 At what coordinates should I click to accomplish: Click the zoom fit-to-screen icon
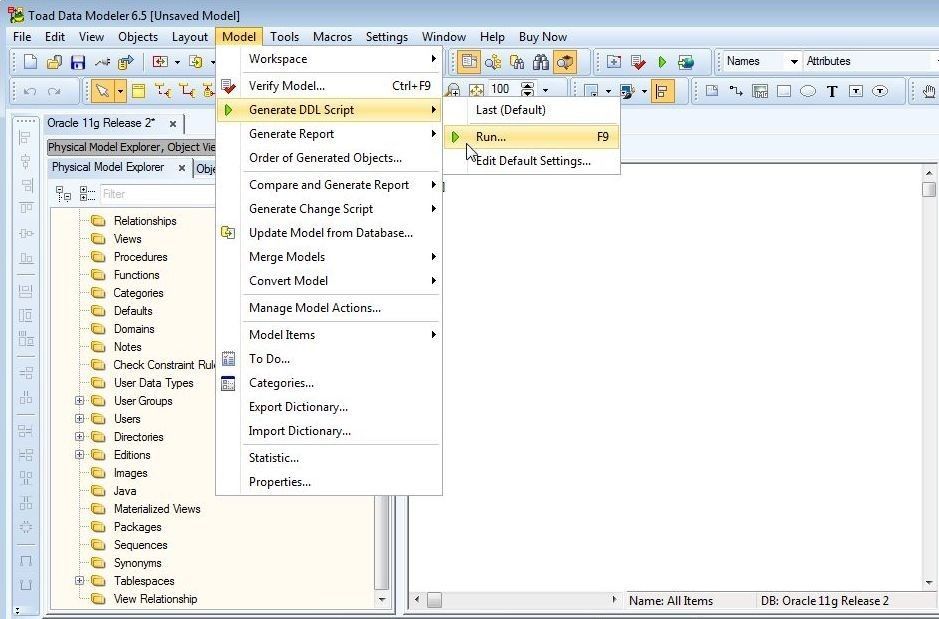(476, 91)
